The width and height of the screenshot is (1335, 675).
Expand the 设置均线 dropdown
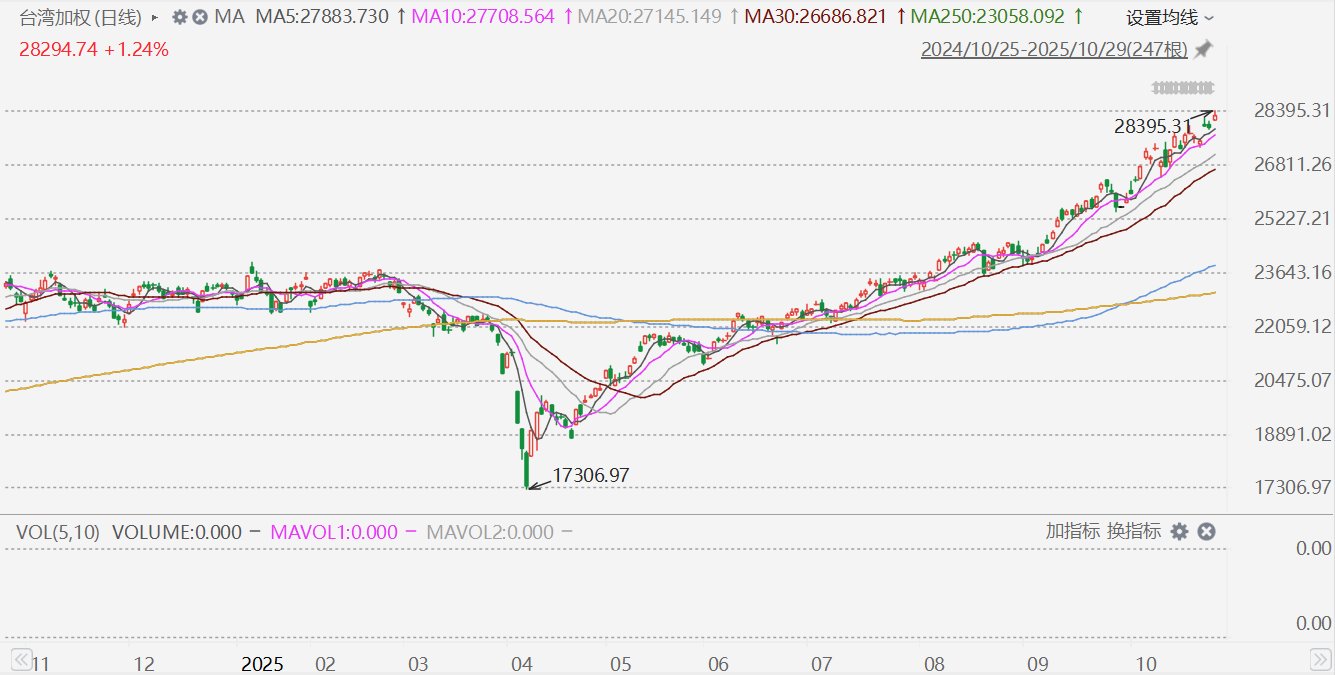point(1170,18)
